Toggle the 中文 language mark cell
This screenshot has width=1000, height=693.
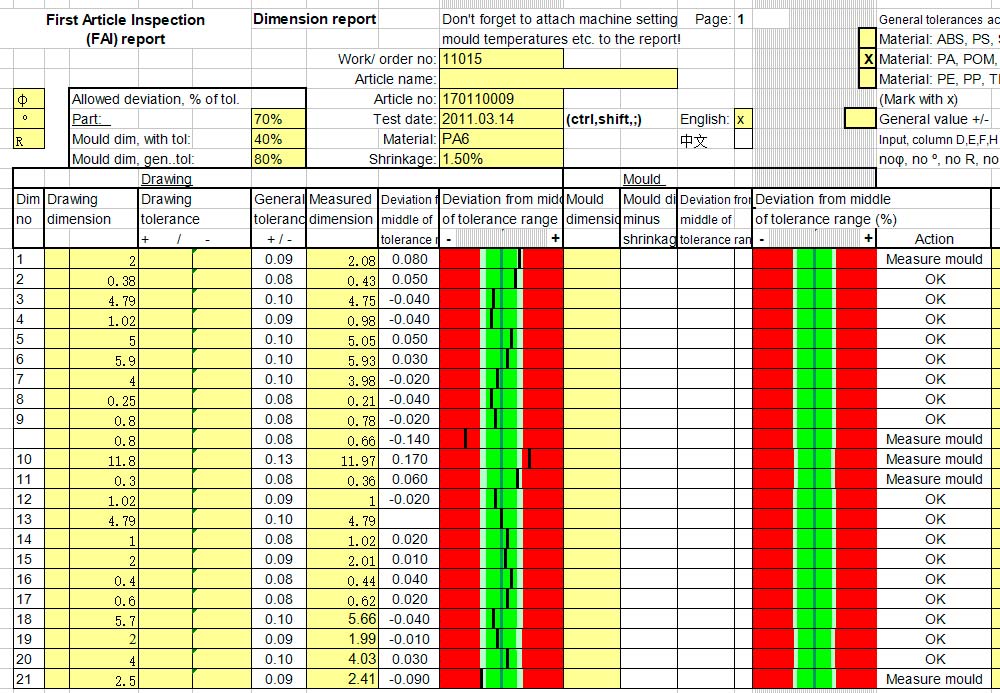743,139
